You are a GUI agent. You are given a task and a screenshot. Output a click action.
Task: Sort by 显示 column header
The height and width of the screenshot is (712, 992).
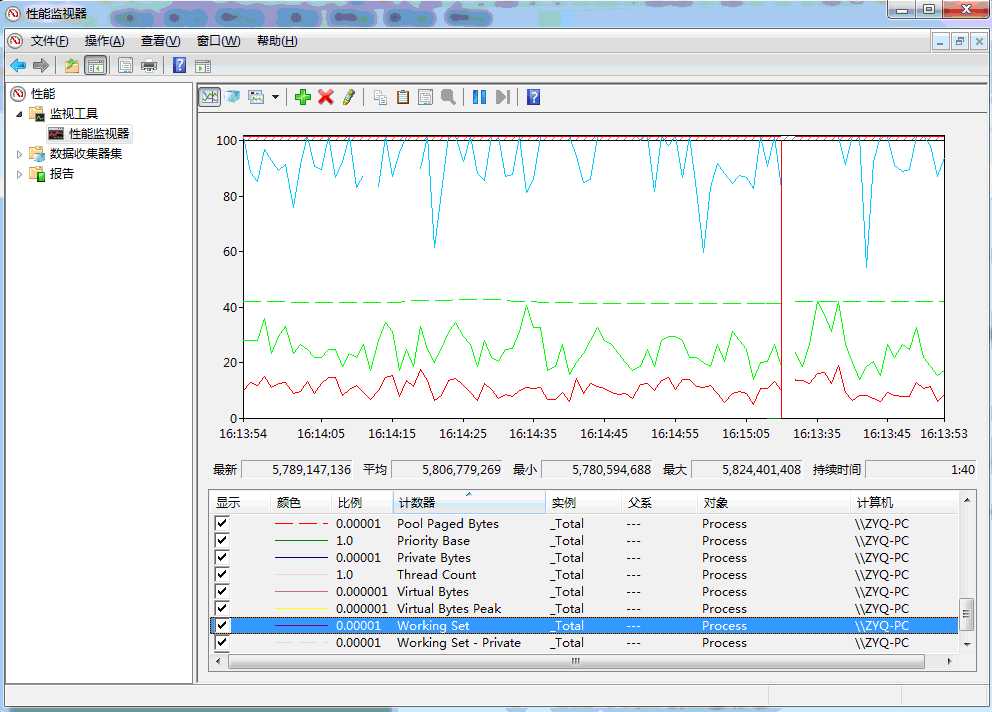point(240,503)
